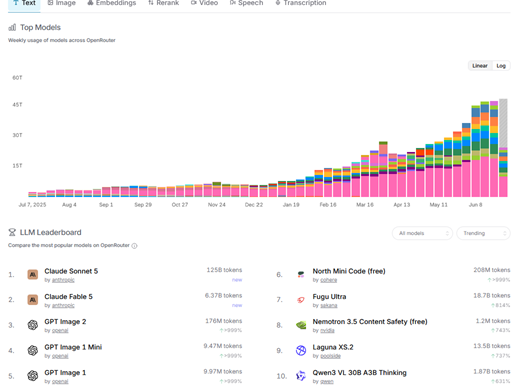Click the Laguna XS.2 Poolside icon
Image resolution: width=512 pixels, height=385 pixels.
[x=301, y=350]
